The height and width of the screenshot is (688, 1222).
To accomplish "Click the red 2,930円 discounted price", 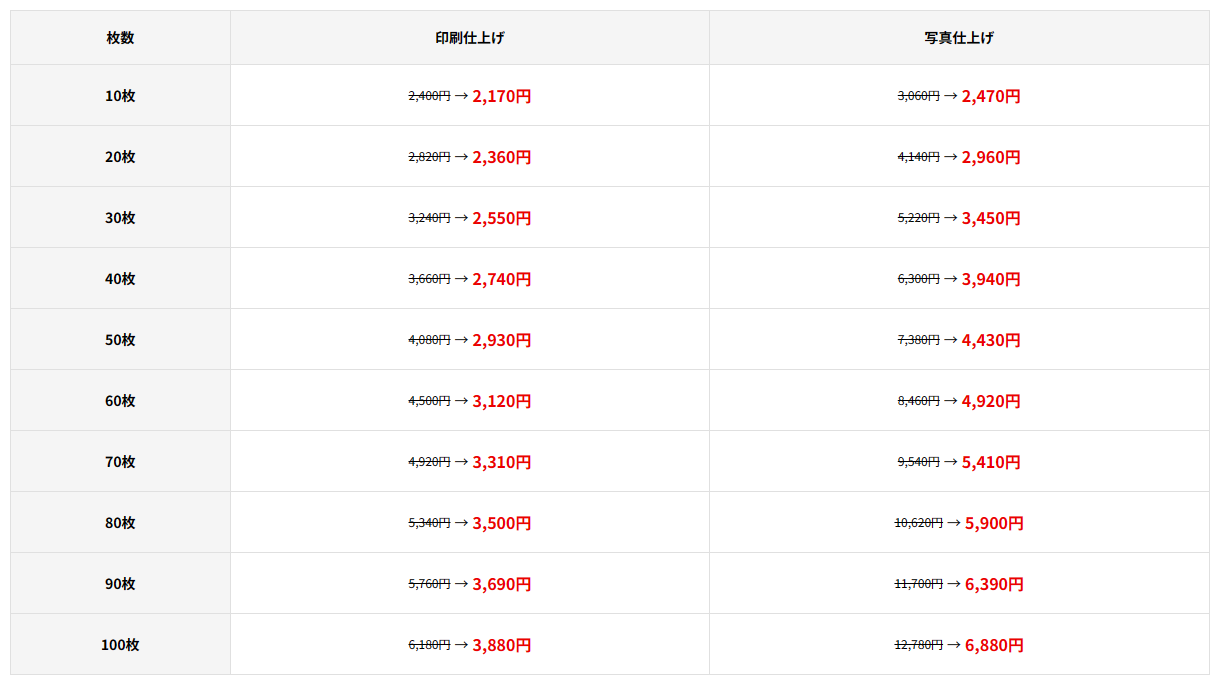I will tap(502, 341).
